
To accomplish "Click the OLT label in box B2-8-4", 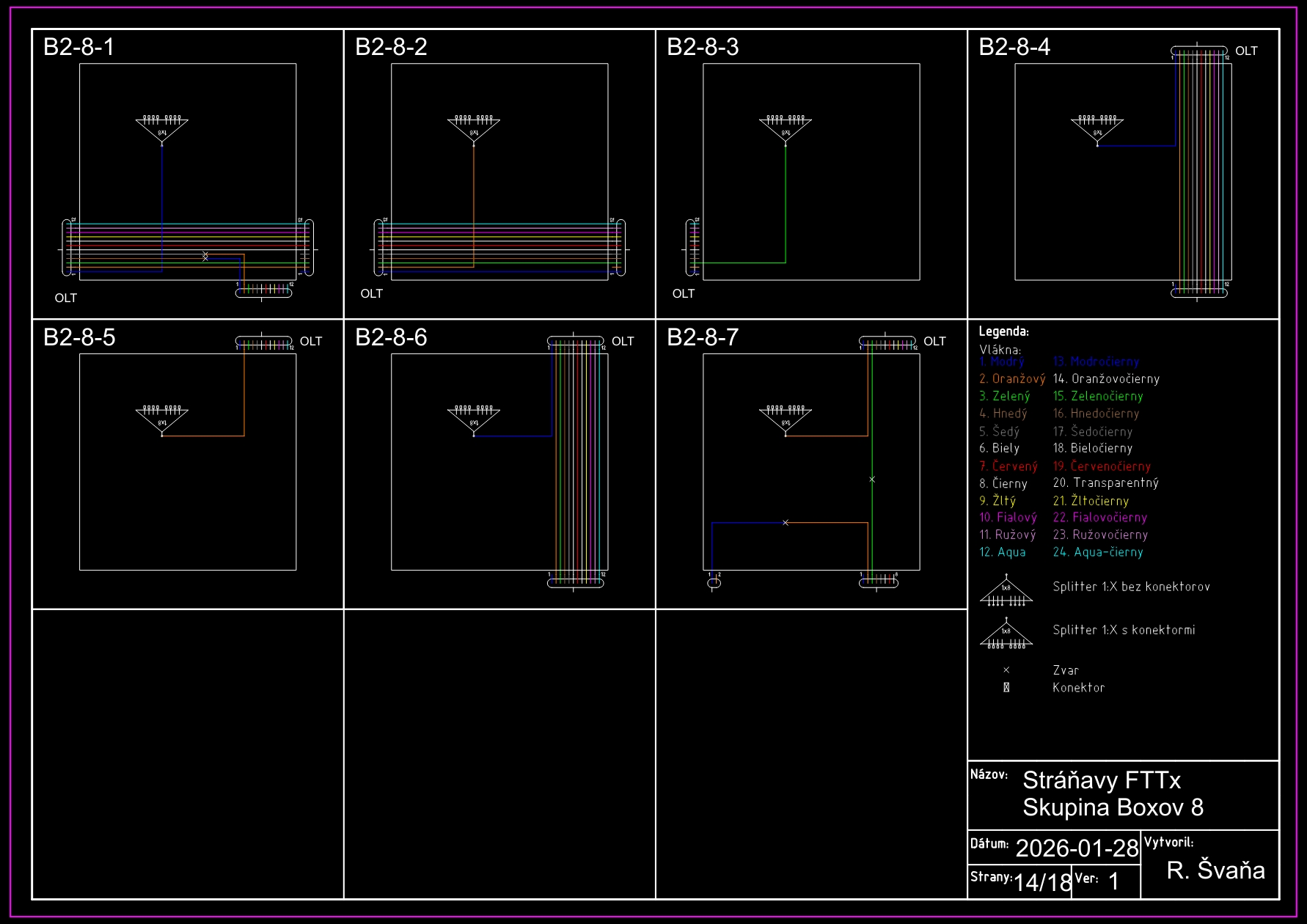I will coord(1246,51).
